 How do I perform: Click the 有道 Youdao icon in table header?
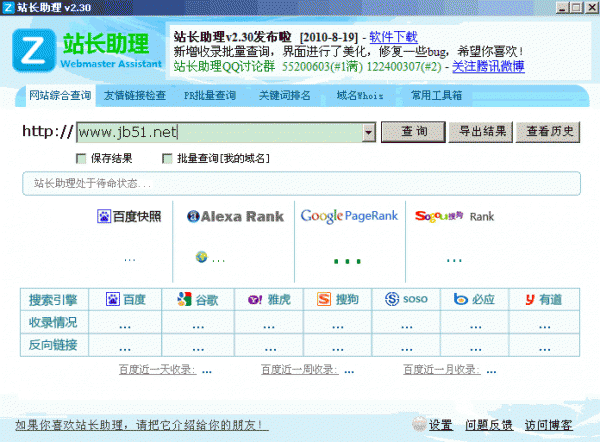[x=530, y=300]
